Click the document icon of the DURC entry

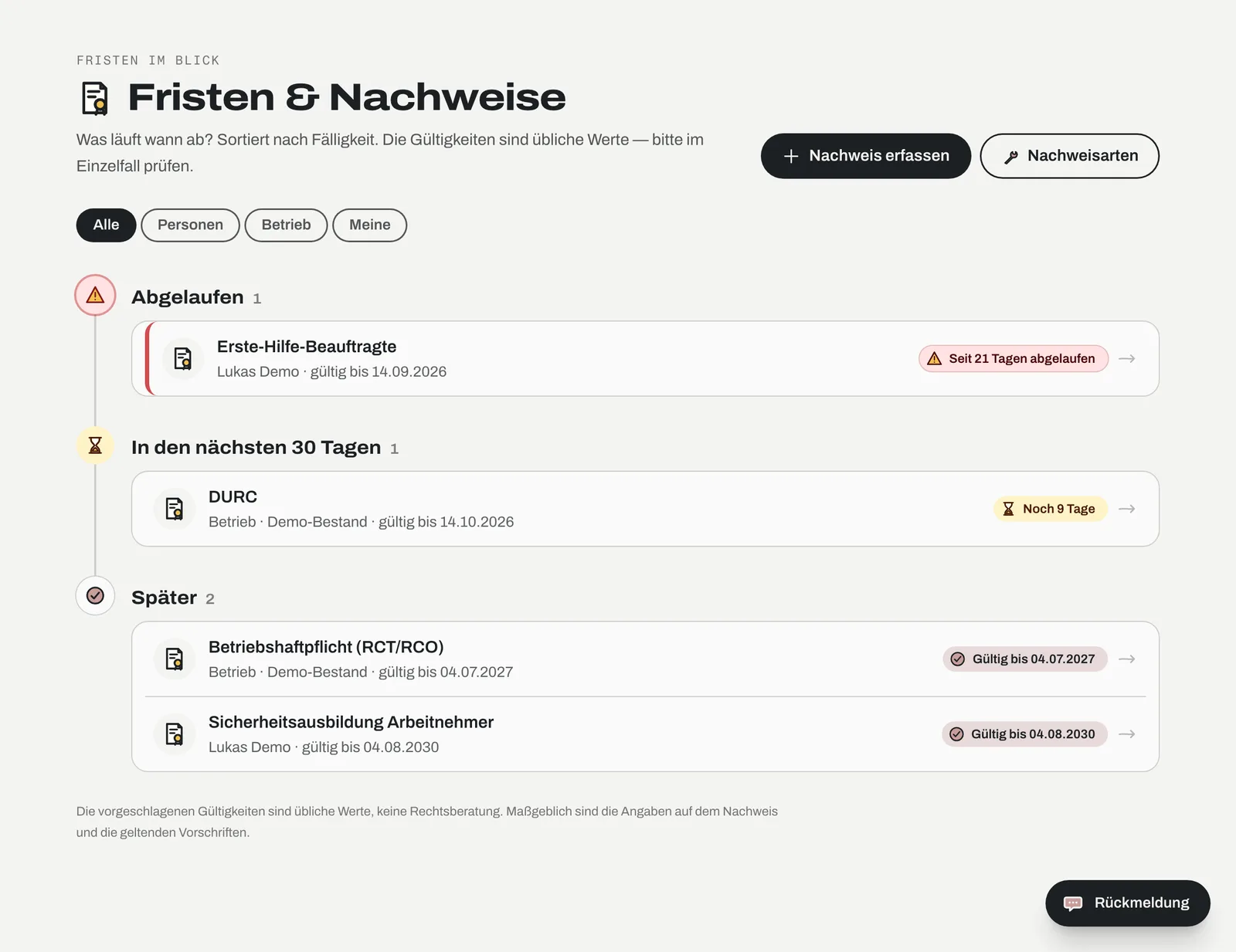click(175, 509)
